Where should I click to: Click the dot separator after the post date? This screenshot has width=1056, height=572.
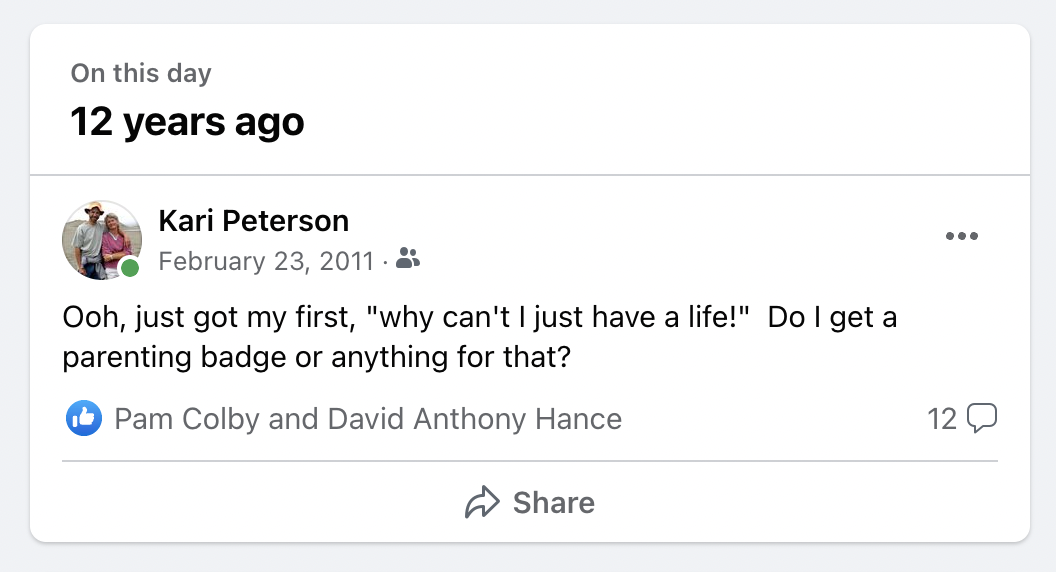click(x=385, y=262)
